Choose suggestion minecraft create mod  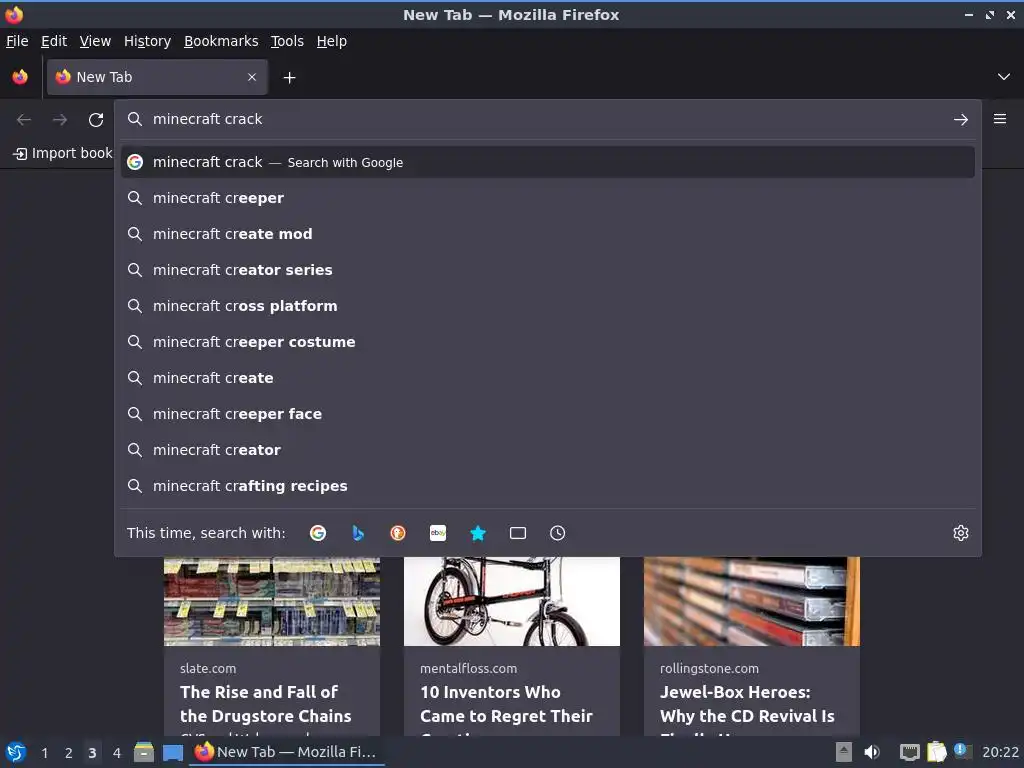[x=547, y=234]
